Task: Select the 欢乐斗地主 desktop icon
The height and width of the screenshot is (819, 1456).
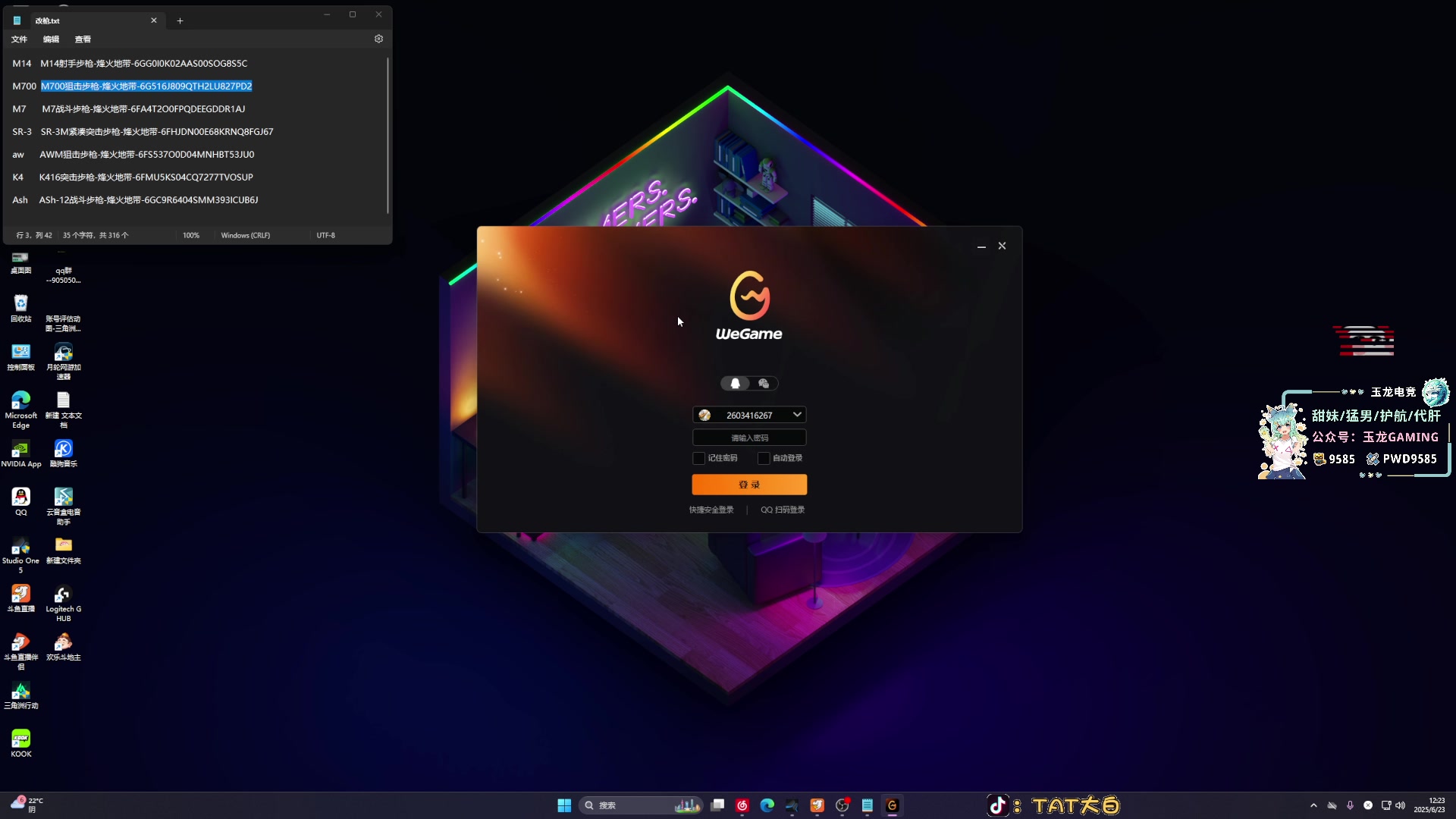Action: tap(63, 647)
